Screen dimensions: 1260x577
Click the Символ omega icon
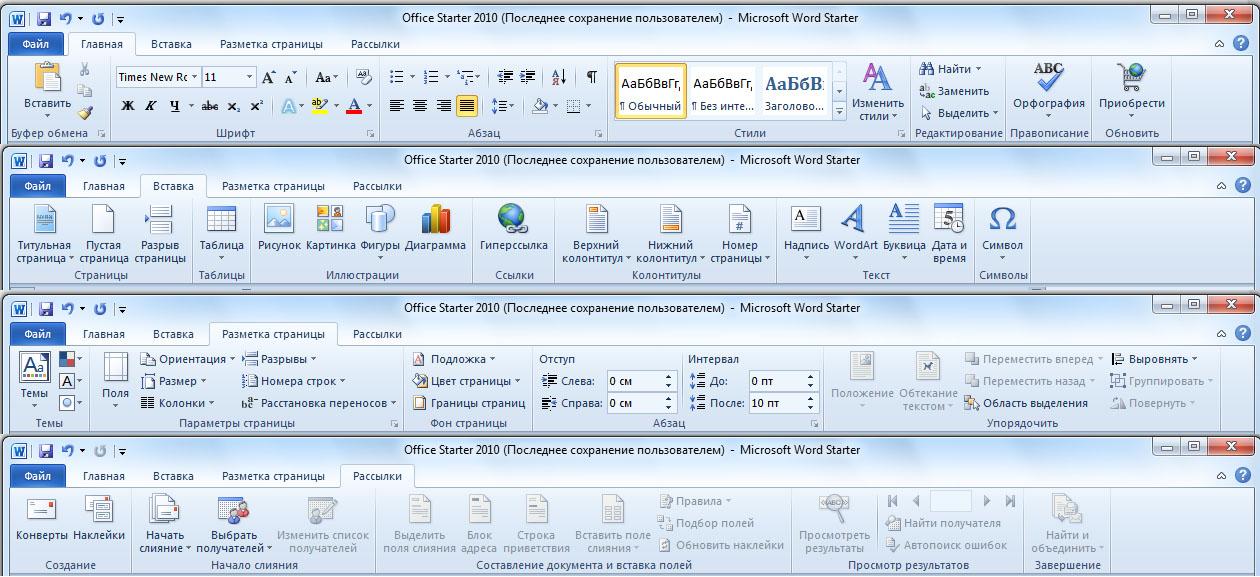[x=1002, y=219]
